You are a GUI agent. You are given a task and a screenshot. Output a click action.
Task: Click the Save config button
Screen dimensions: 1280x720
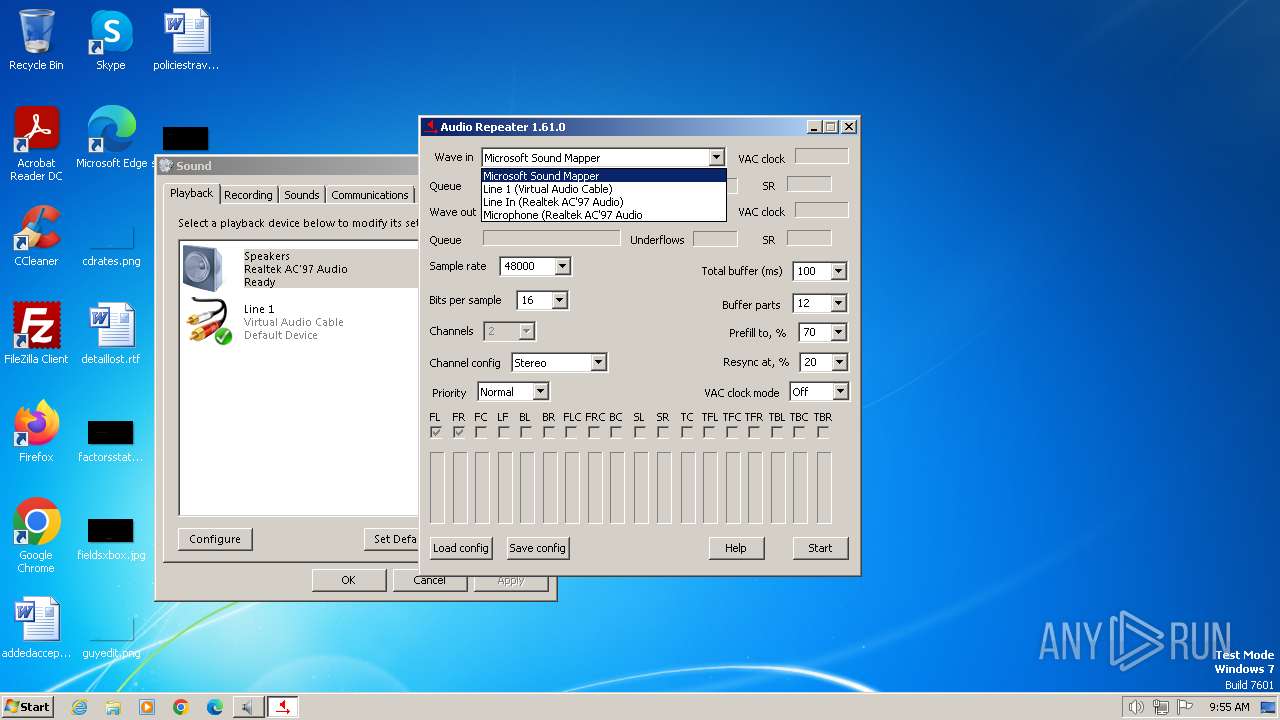(x=537, y=548)
